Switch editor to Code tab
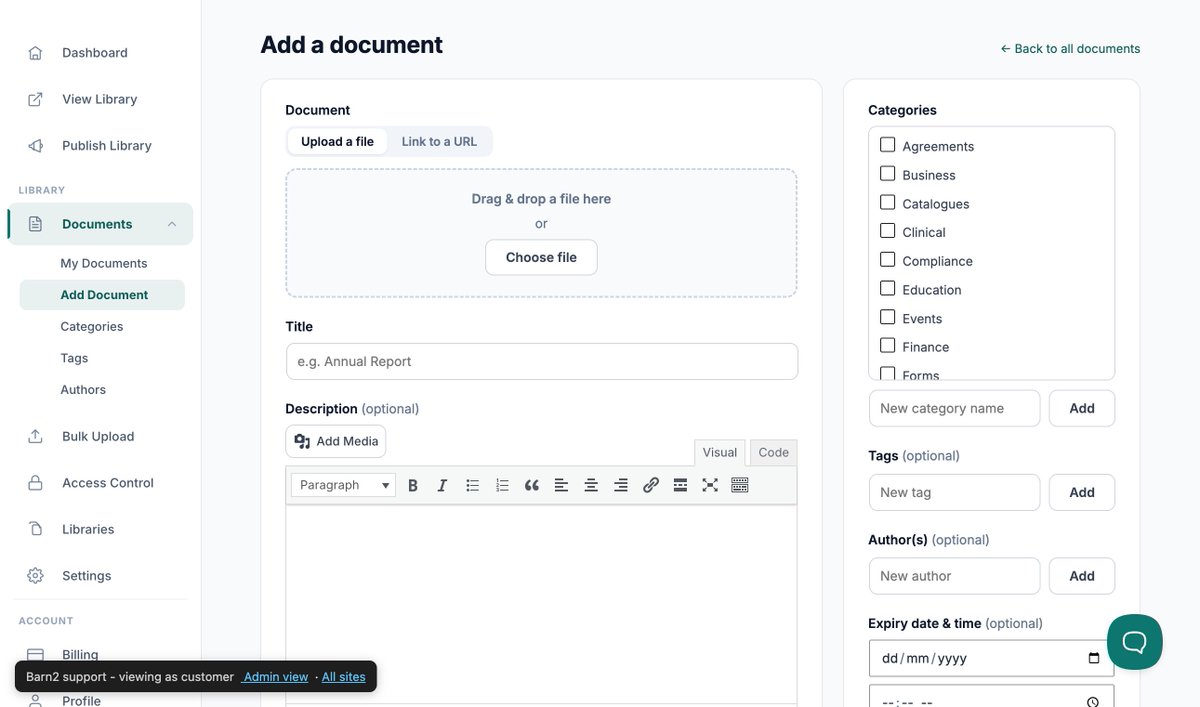Viewport: 1200px width, 707px height. pos(773,452)
